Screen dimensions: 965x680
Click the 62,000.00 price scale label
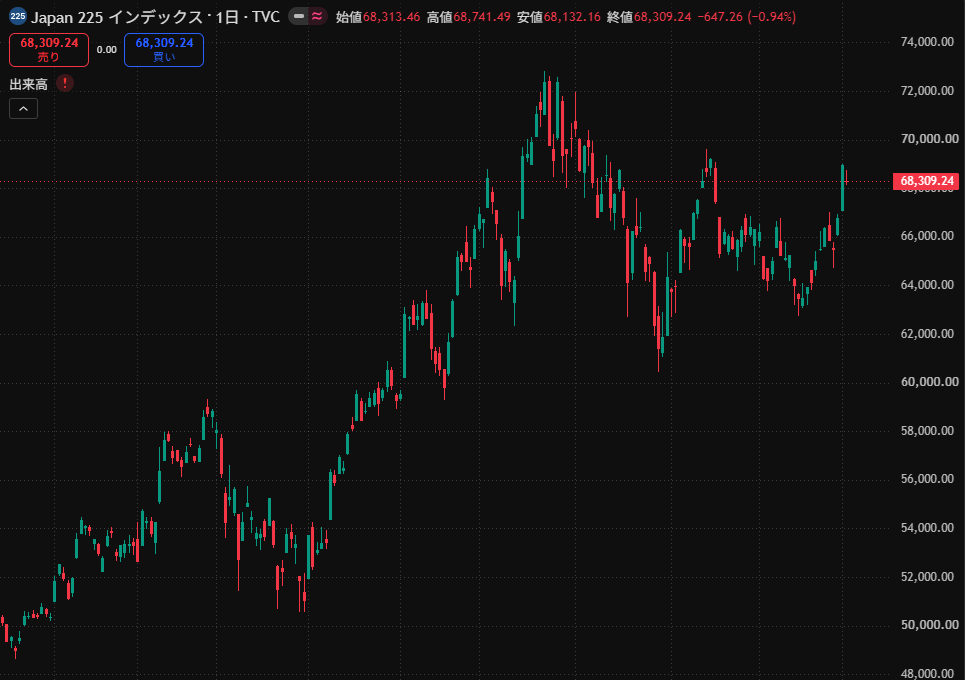pos(927,334)
